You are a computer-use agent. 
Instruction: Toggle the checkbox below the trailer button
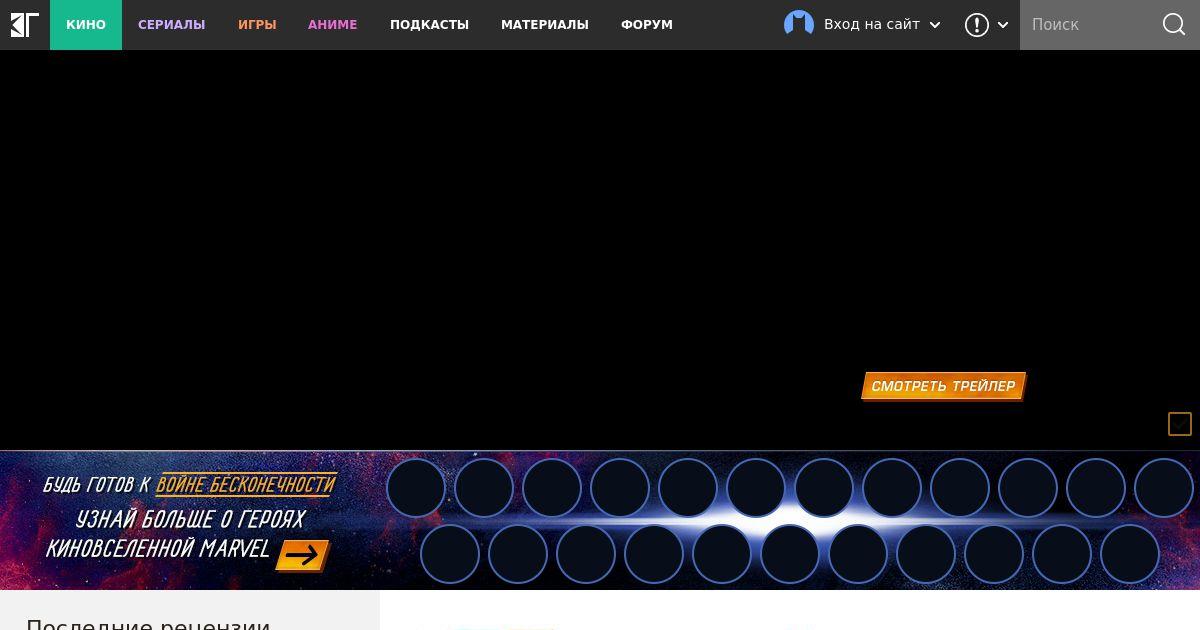1180,424
